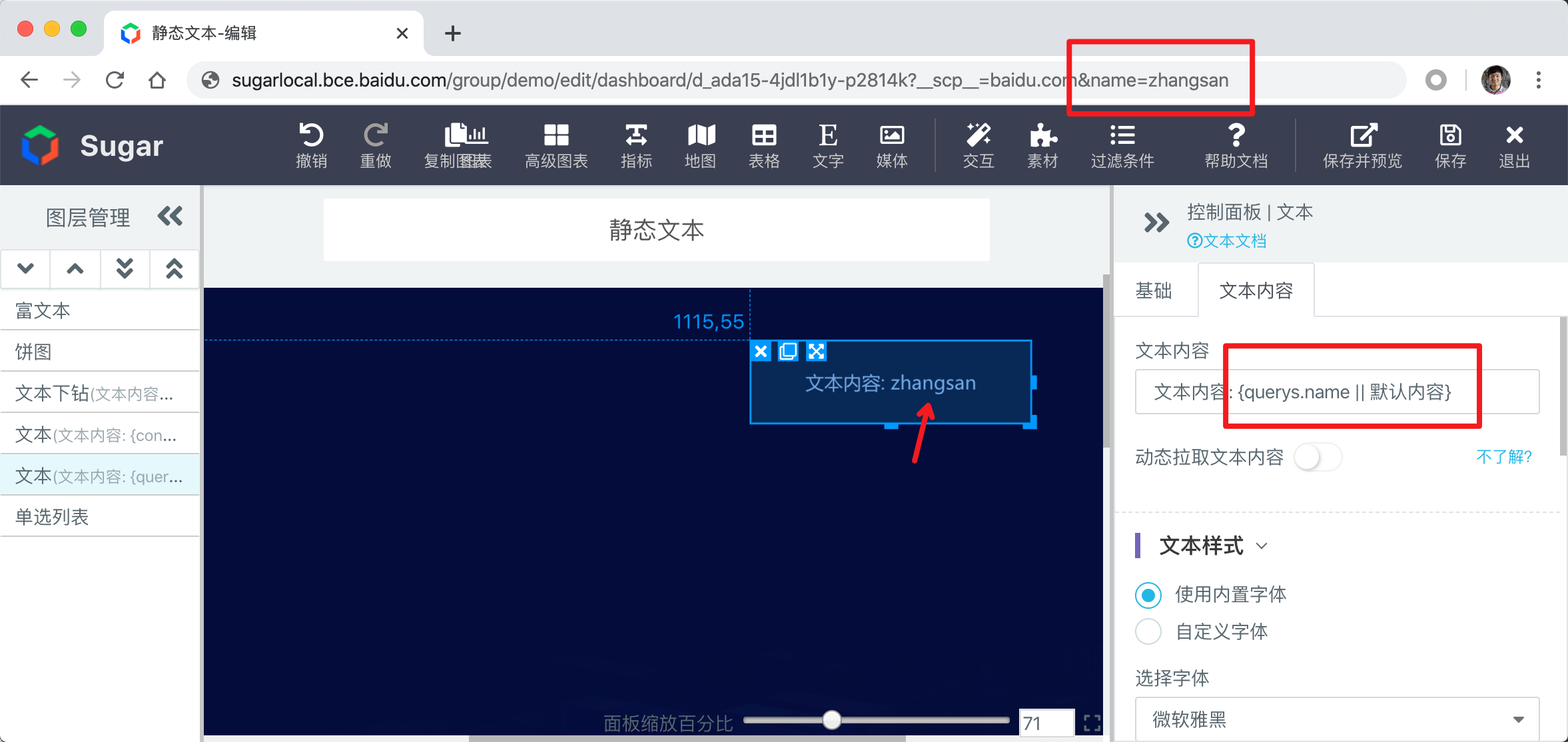Switch to the 基础 tab
This screenshot has height=742, width=1568.
1154,291
